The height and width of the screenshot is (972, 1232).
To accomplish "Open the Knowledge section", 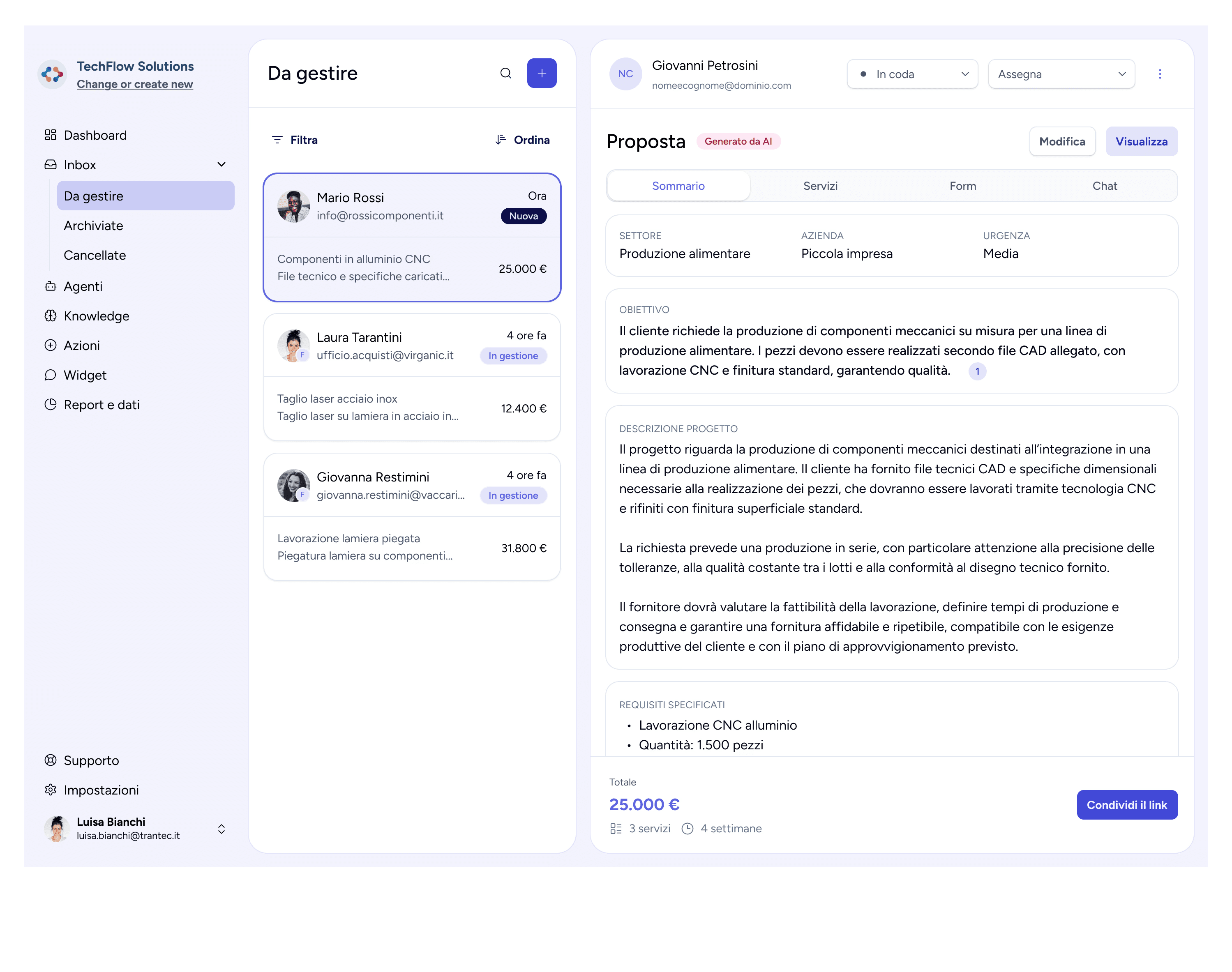I will 96,316.
